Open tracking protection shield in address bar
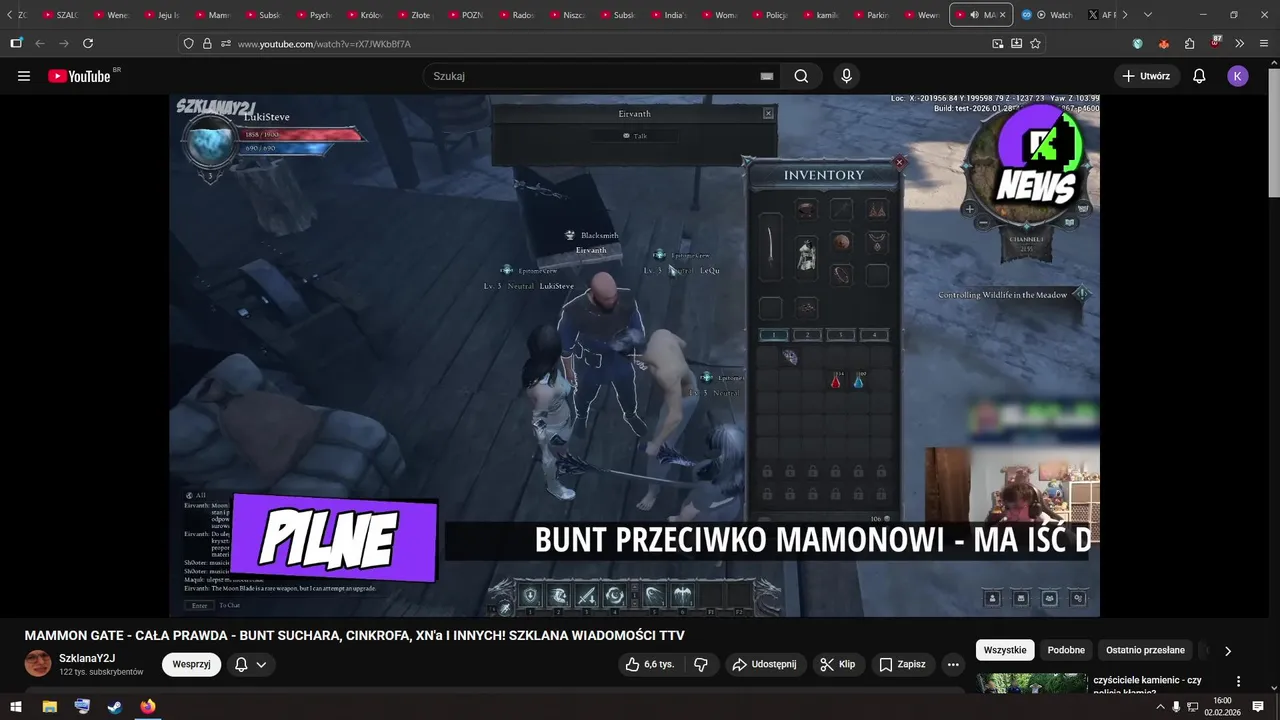The image size is (1280, 720). click(189, 44)
